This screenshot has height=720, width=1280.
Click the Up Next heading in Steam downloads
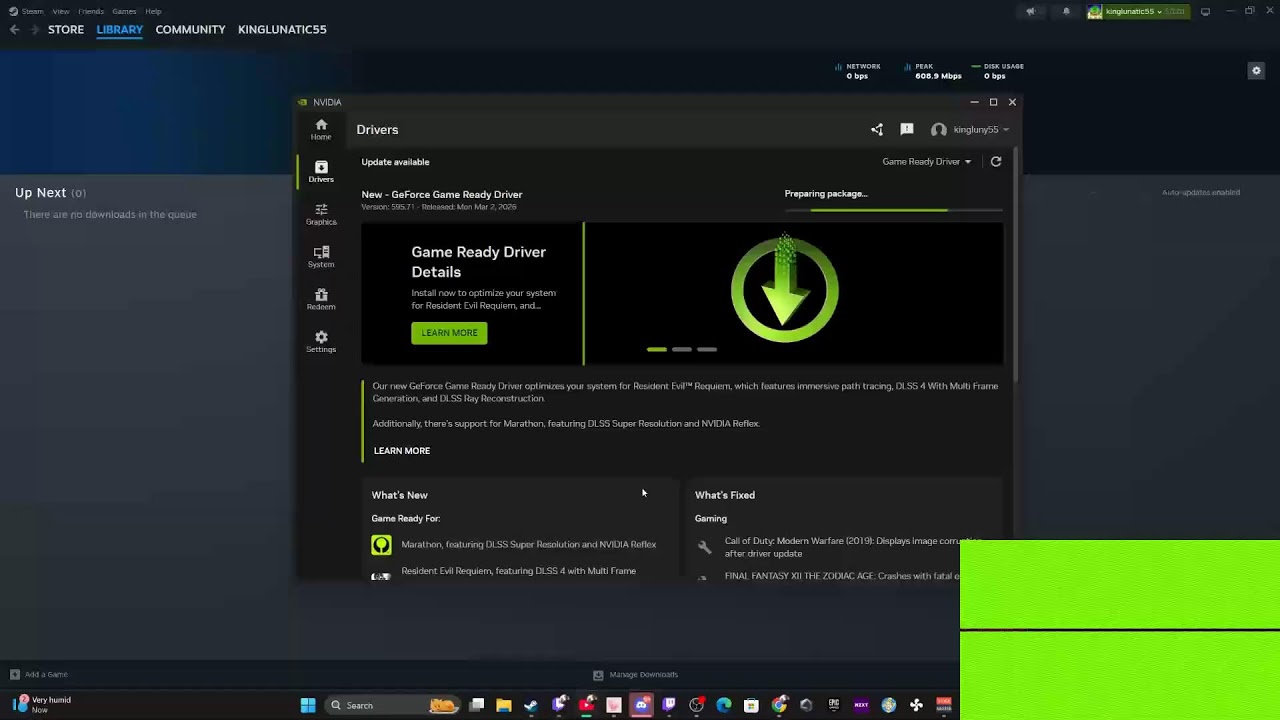[x=40, y=193]
